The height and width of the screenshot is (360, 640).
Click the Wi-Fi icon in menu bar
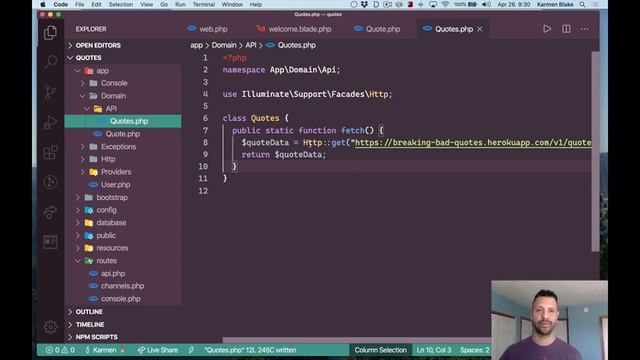[445, 4]
